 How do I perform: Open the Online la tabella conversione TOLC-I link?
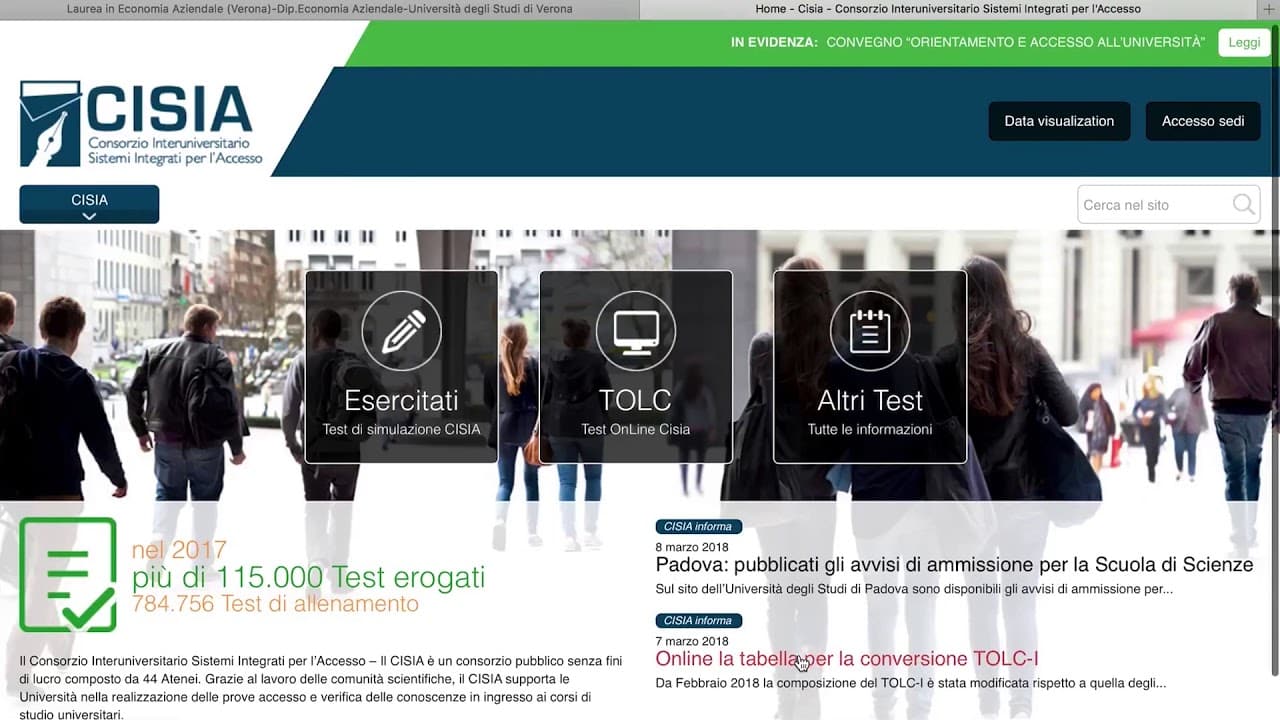(846, 659)
